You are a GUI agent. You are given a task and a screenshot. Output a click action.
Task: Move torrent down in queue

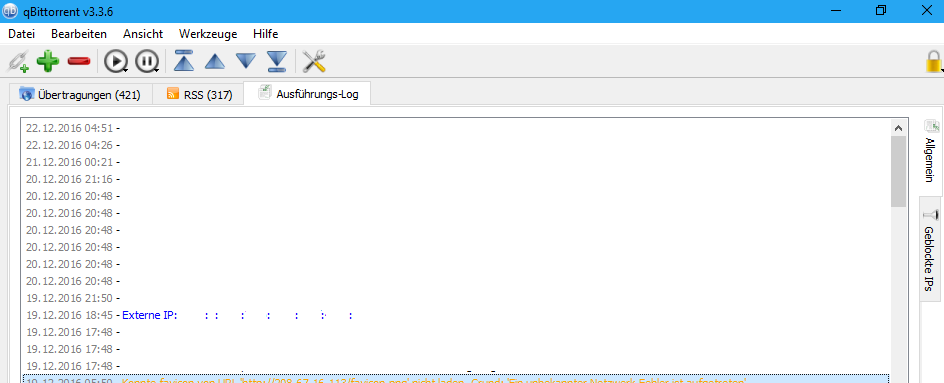coord(246,61)
